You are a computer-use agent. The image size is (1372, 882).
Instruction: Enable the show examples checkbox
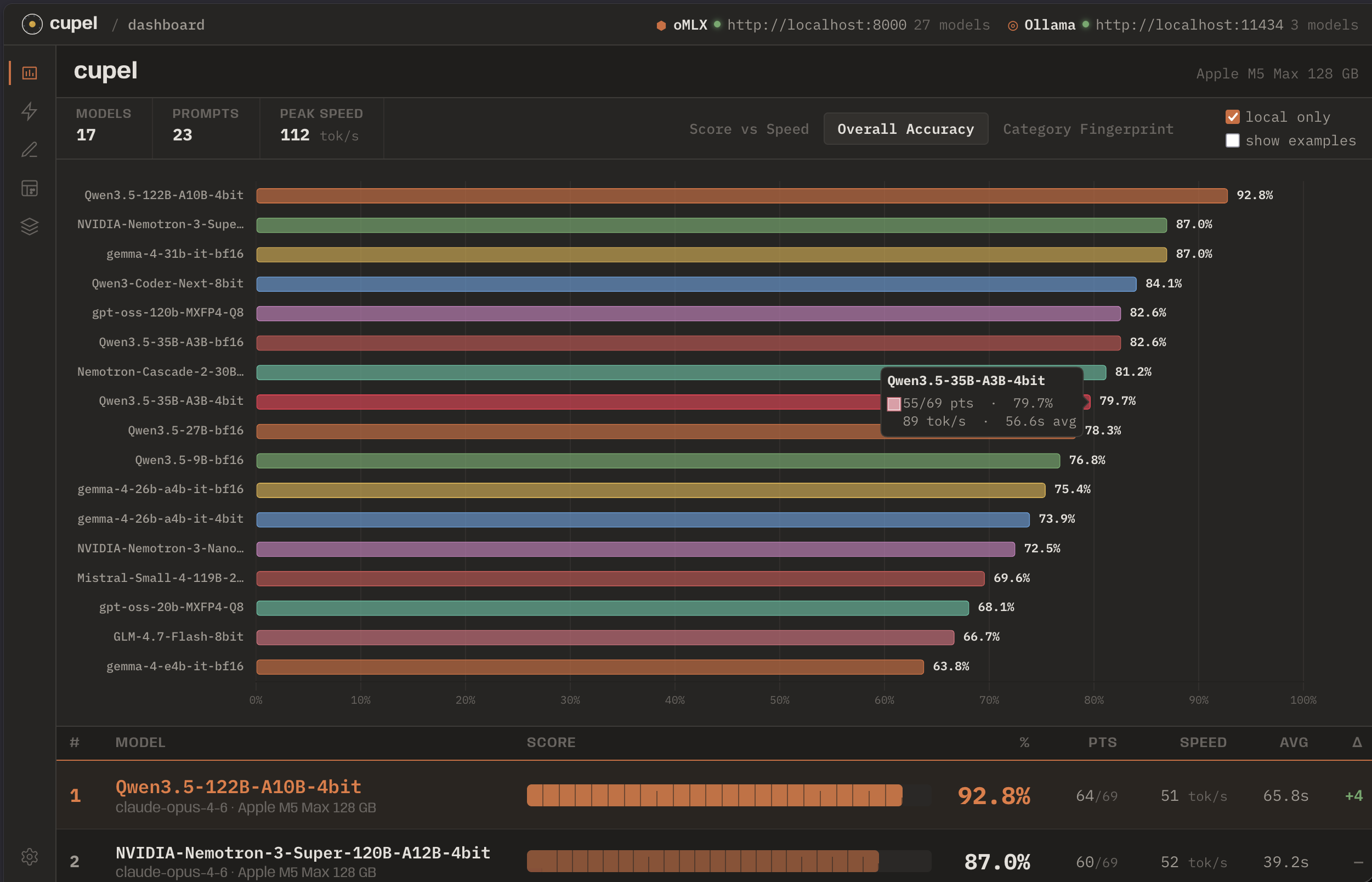[1232, 141]
